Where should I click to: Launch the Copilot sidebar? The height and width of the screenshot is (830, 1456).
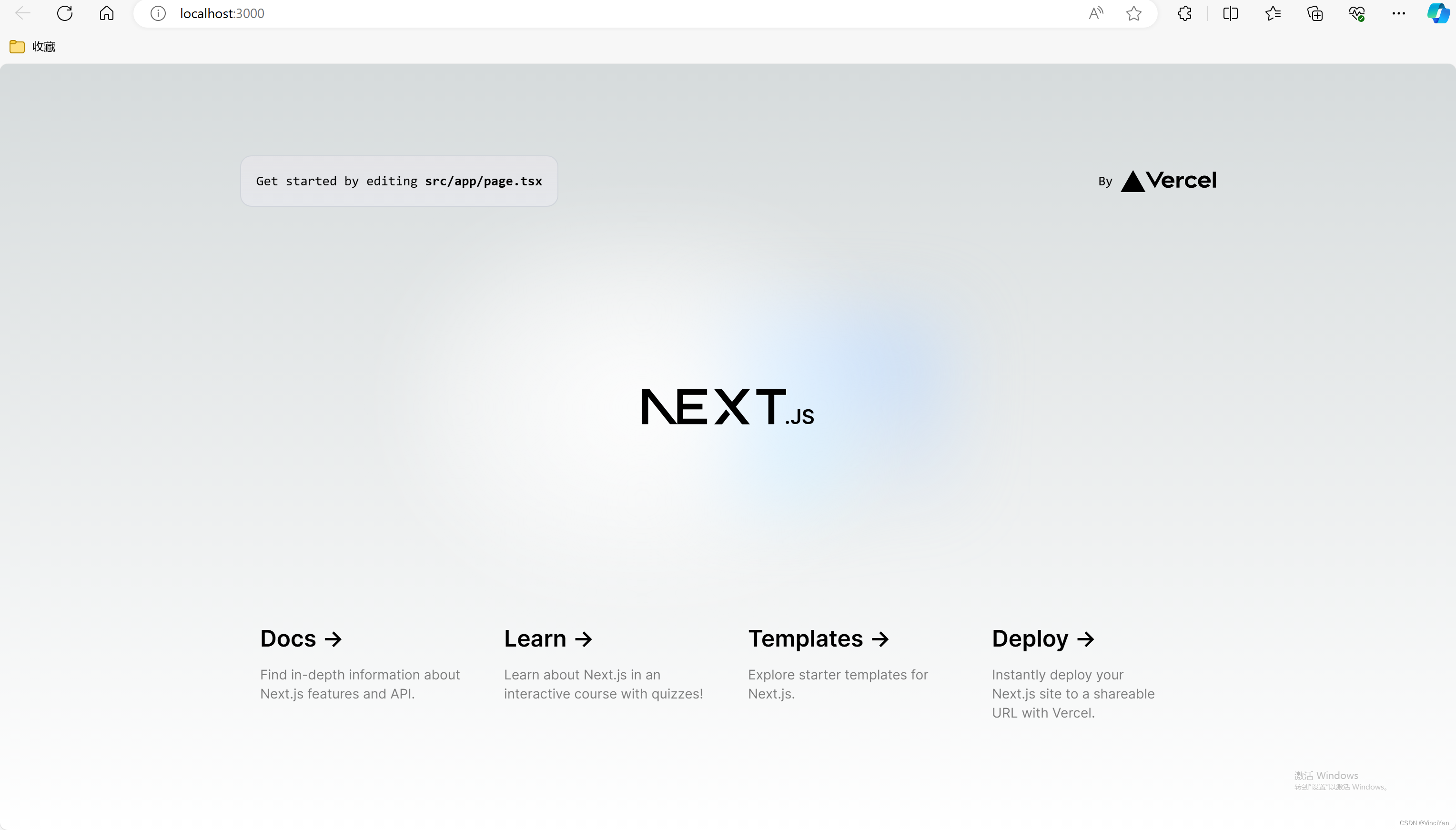click(x=1438, y=13)
